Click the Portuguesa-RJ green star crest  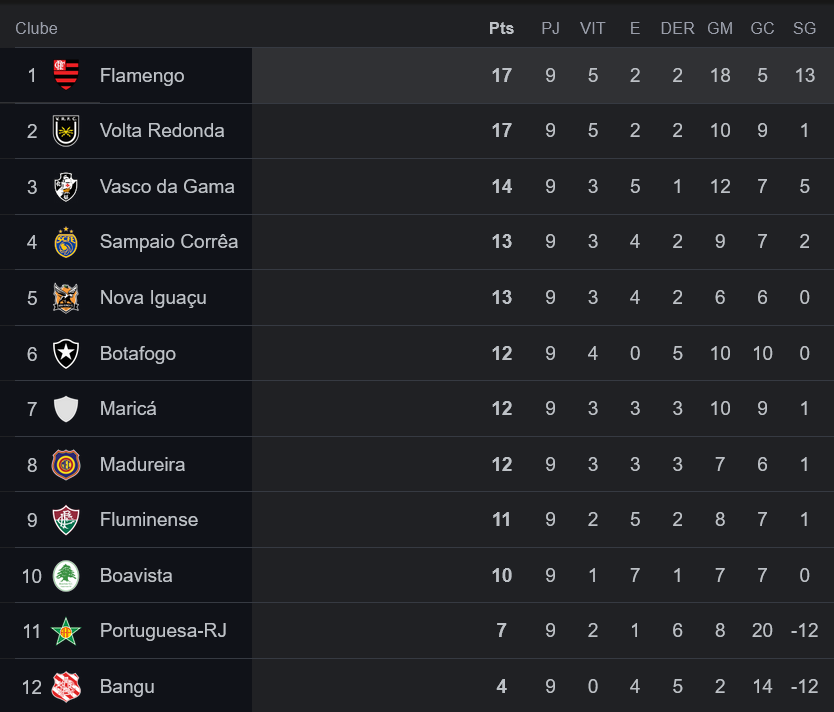(66, 631)
